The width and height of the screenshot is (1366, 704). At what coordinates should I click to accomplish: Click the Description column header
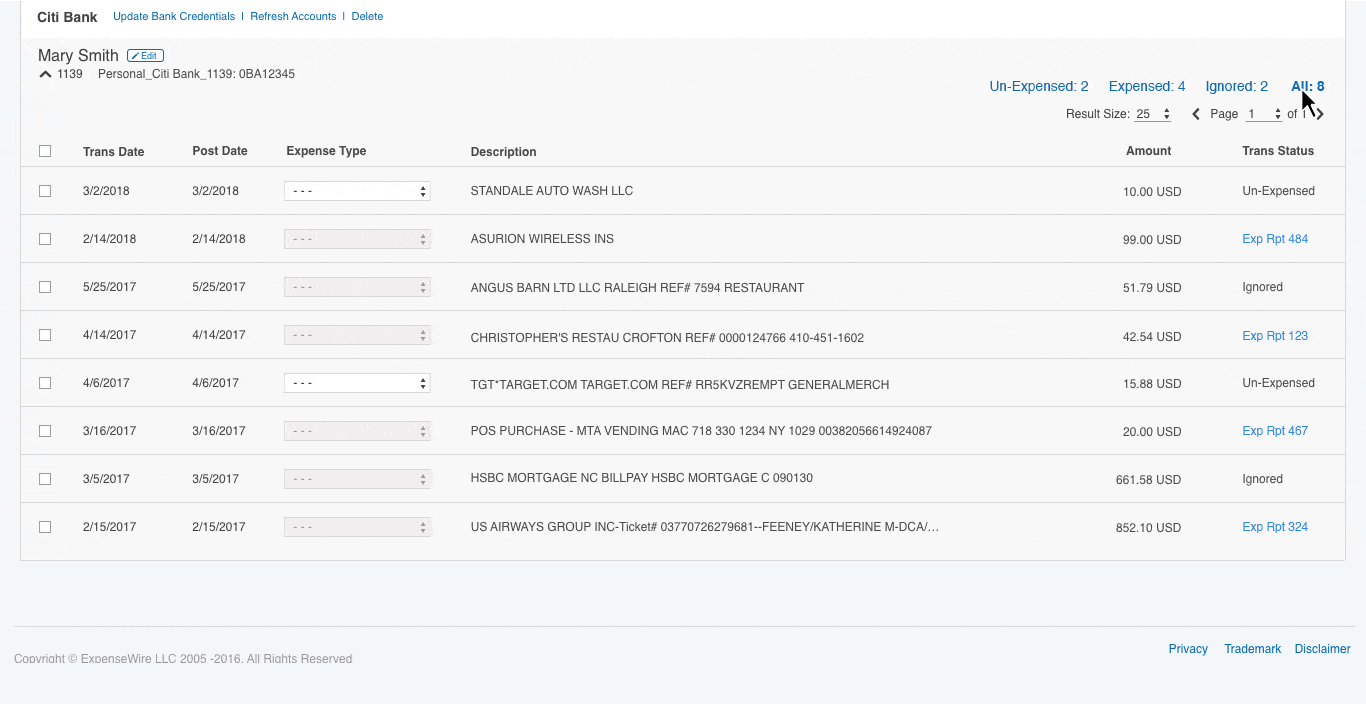click(504, 152)
